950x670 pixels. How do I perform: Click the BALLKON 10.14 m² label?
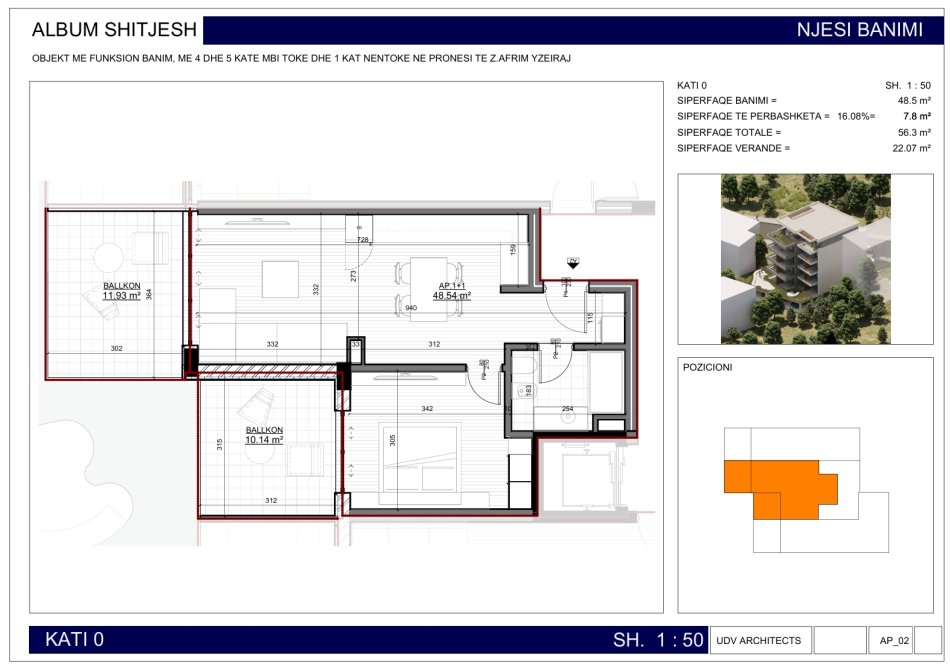(264, 435)
